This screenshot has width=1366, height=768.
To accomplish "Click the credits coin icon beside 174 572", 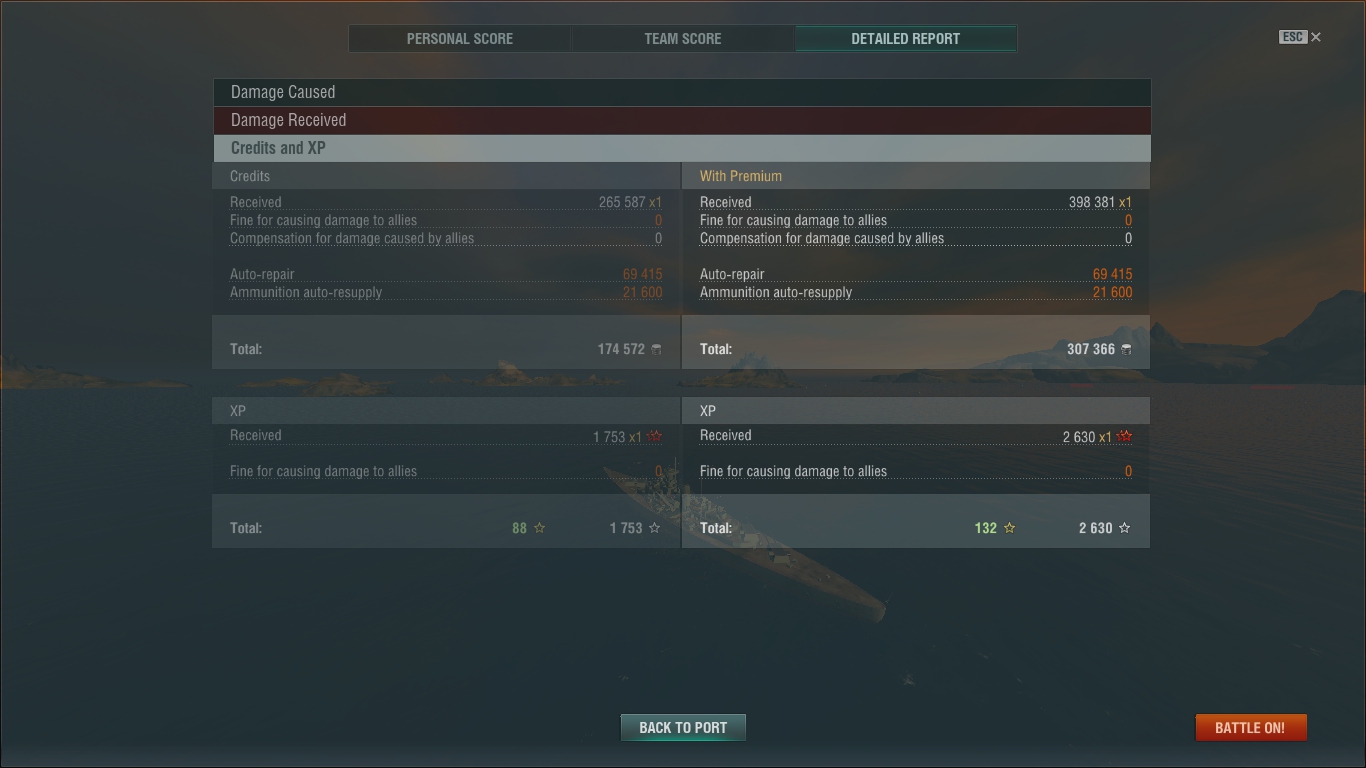I will pyautogui.click(x=656, y=349).
